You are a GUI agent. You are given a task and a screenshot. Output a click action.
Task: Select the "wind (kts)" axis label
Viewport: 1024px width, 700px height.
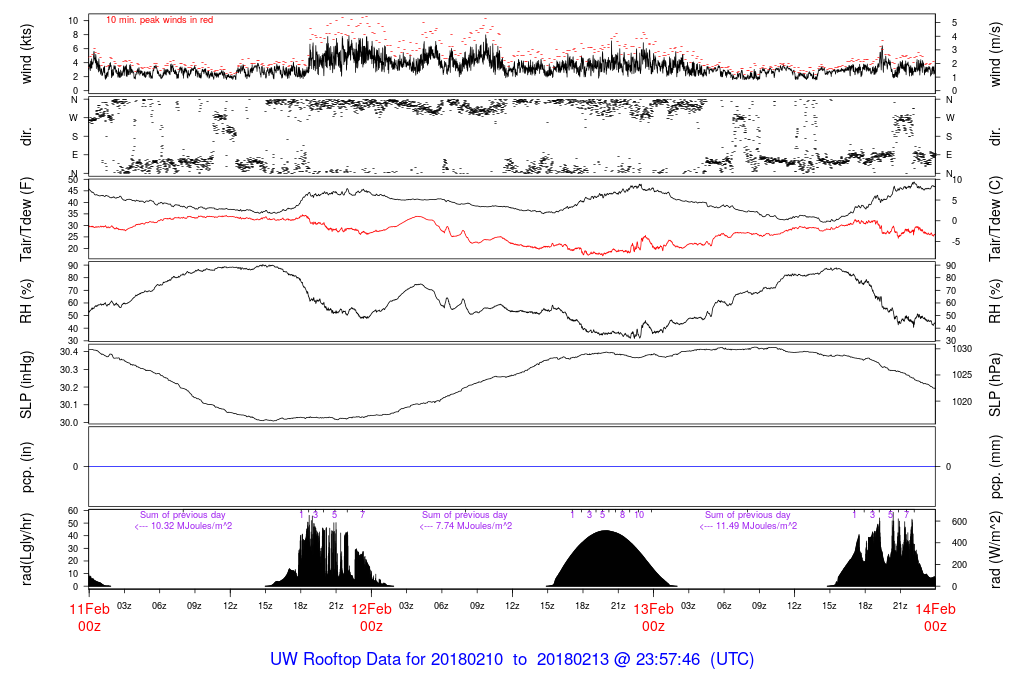[26, 54]
